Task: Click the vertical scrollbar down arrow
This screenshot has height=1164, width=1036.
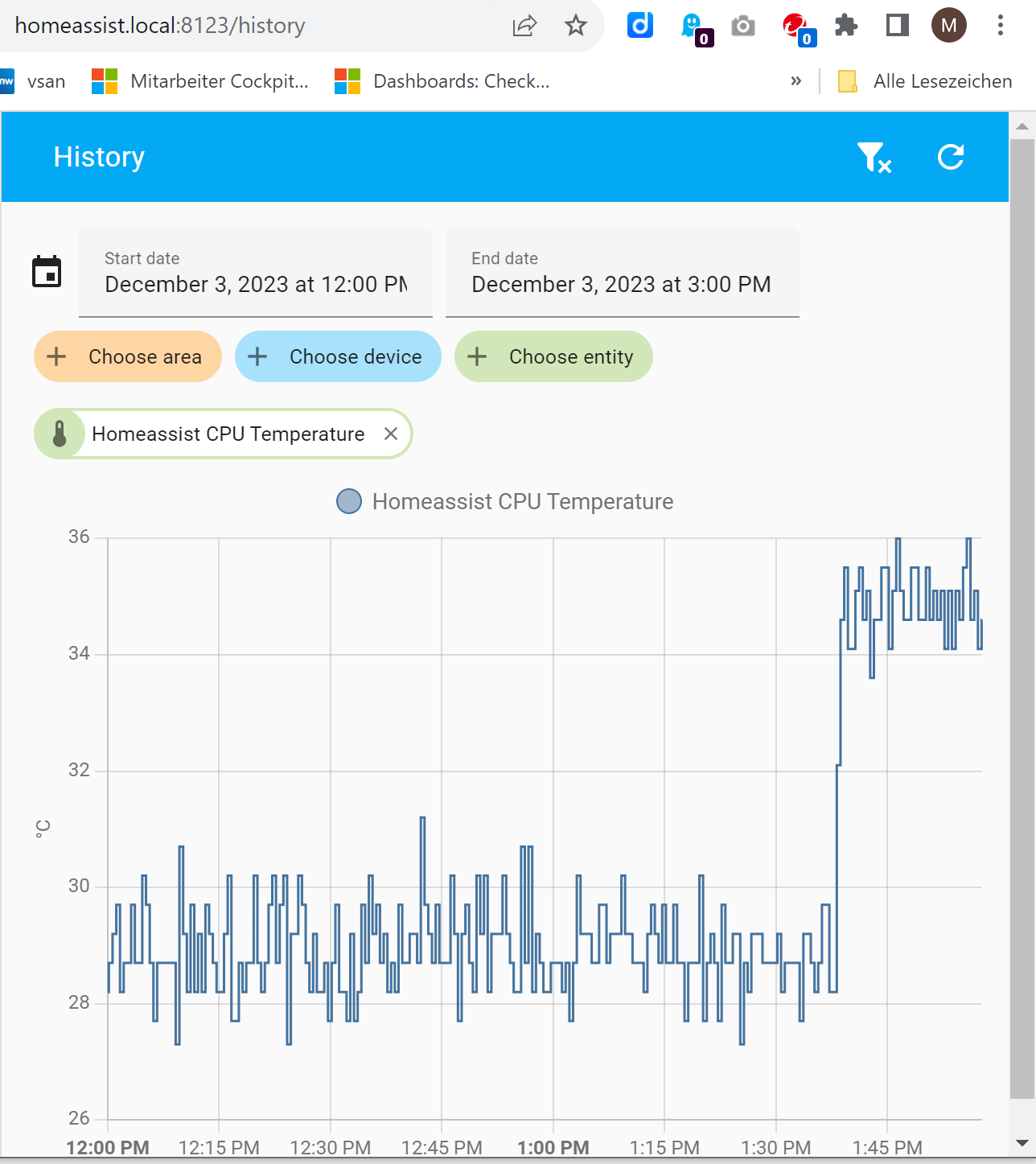Action: click(1022, 1143)
